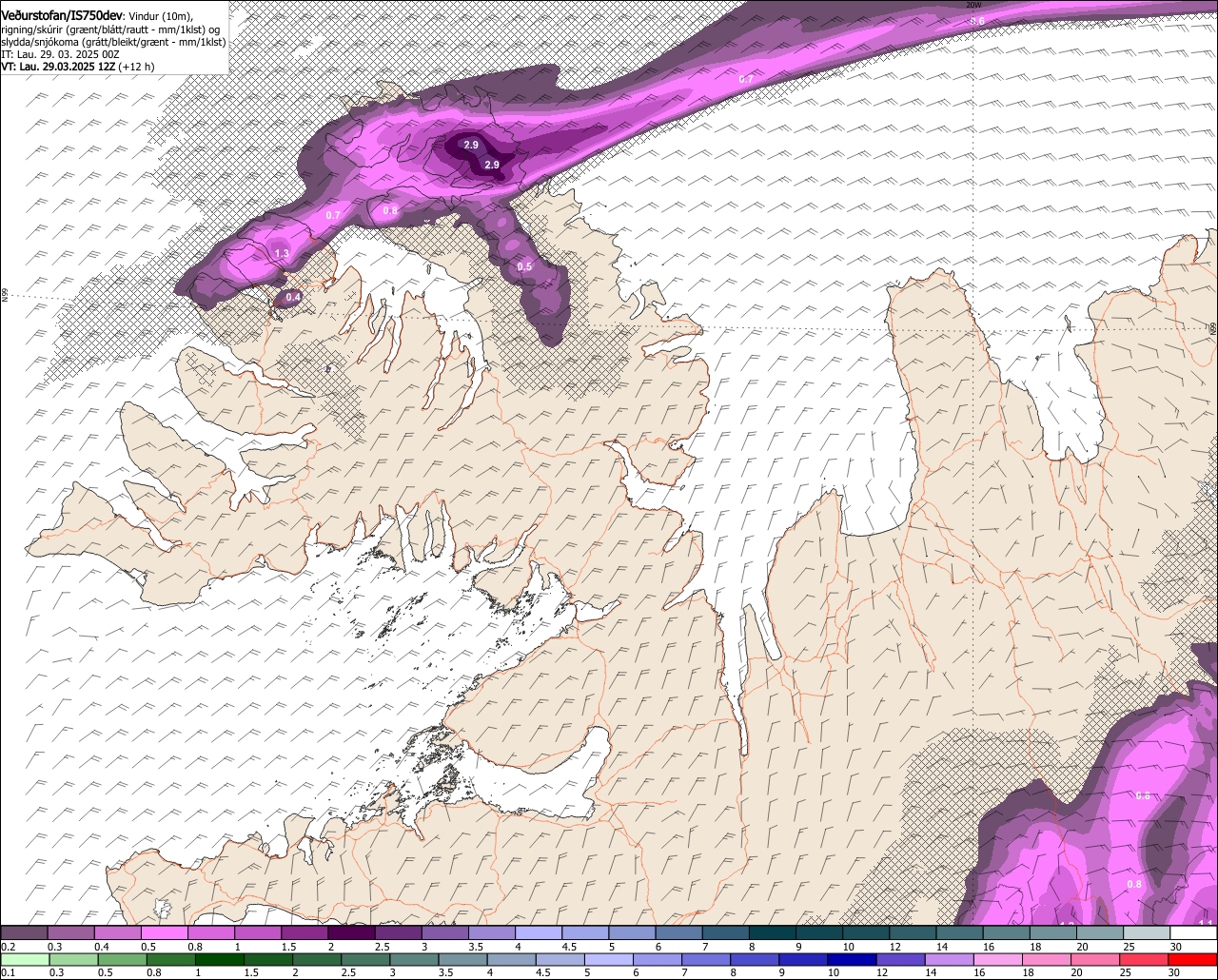Click the pale green 0.1 swatch in lower legend
The height and width of the screenshot is (980, 1218).
click(25, 959)
